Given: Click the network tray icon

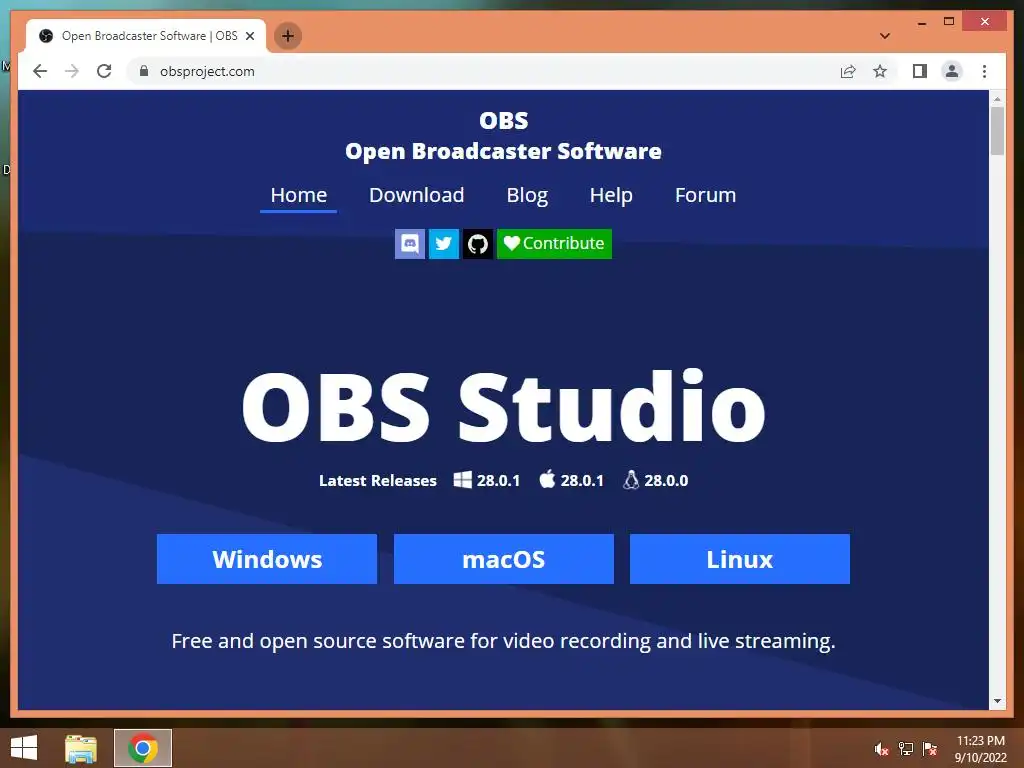Looking at the screenshot, I should (x=906, y=749).
